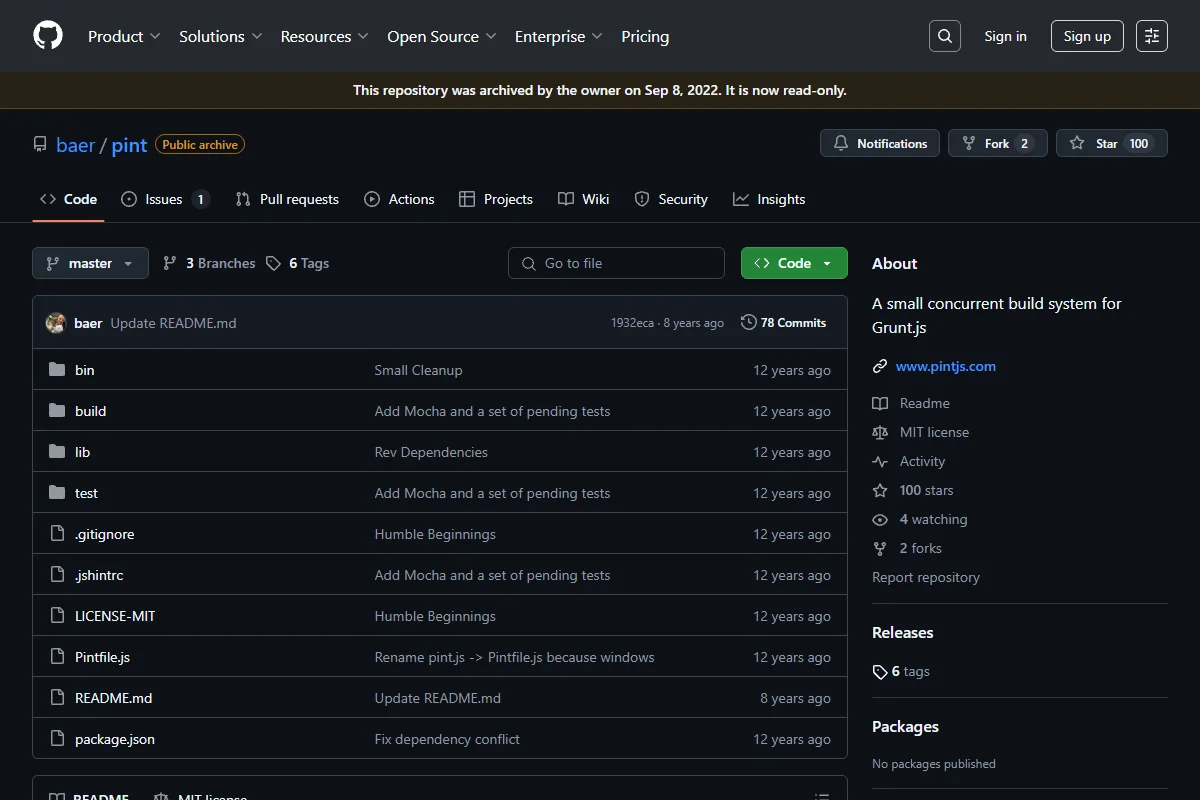Visit the www.pintjs.com link
This screenshot has width=1200, height=800.
pos(946,366)
